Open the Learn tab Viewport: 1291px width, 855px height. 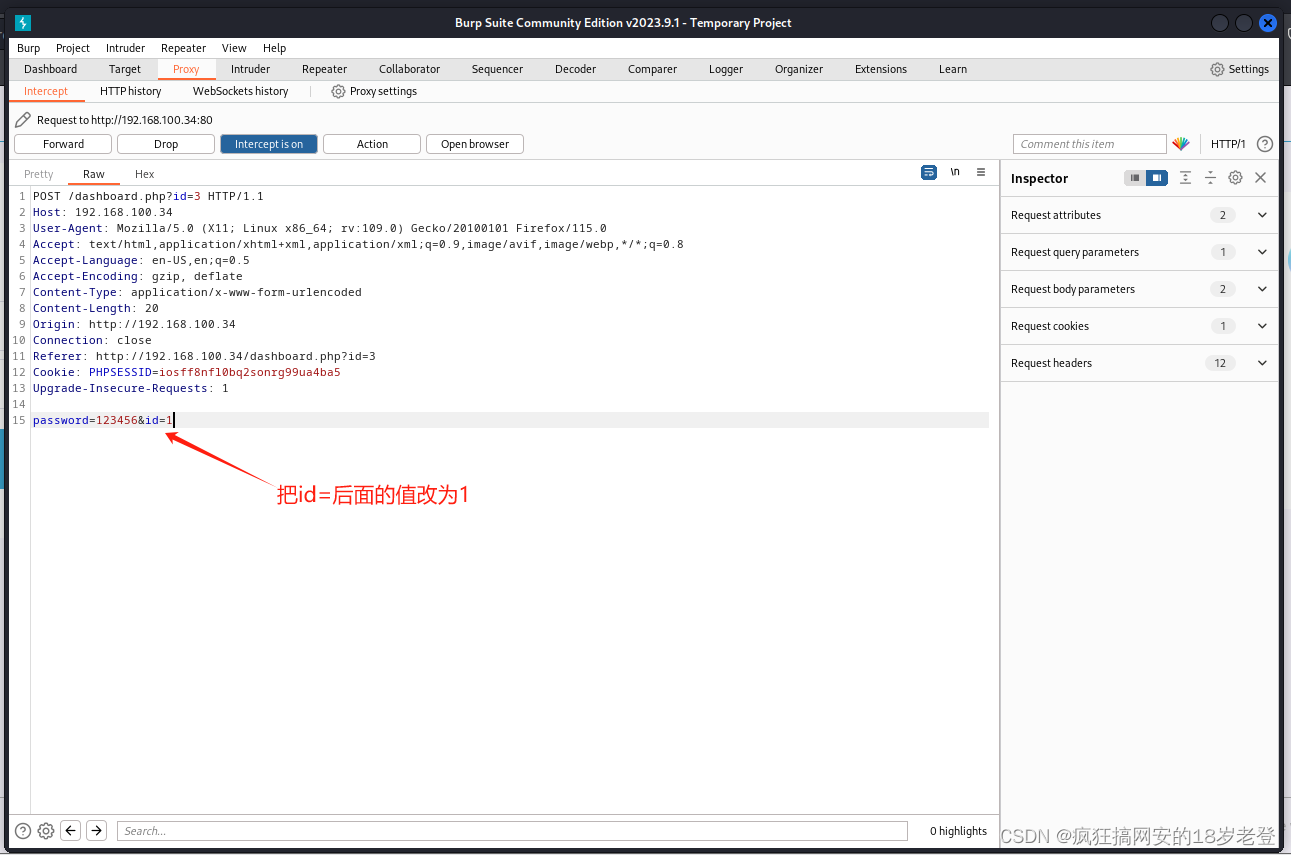(x=953, y=69)
